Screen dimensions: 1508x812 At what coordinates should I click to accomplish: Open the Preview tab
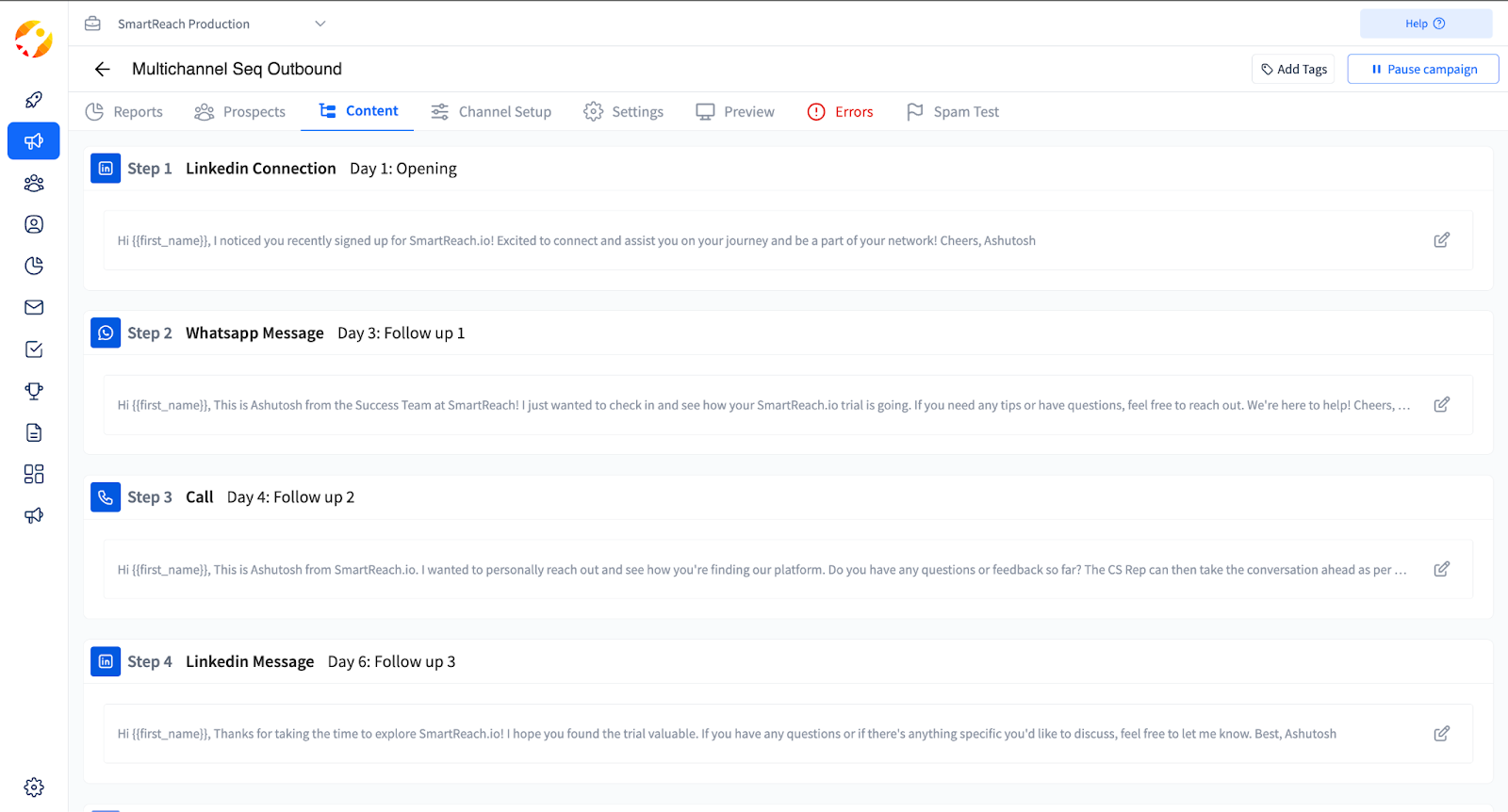[x=735, y=111]
